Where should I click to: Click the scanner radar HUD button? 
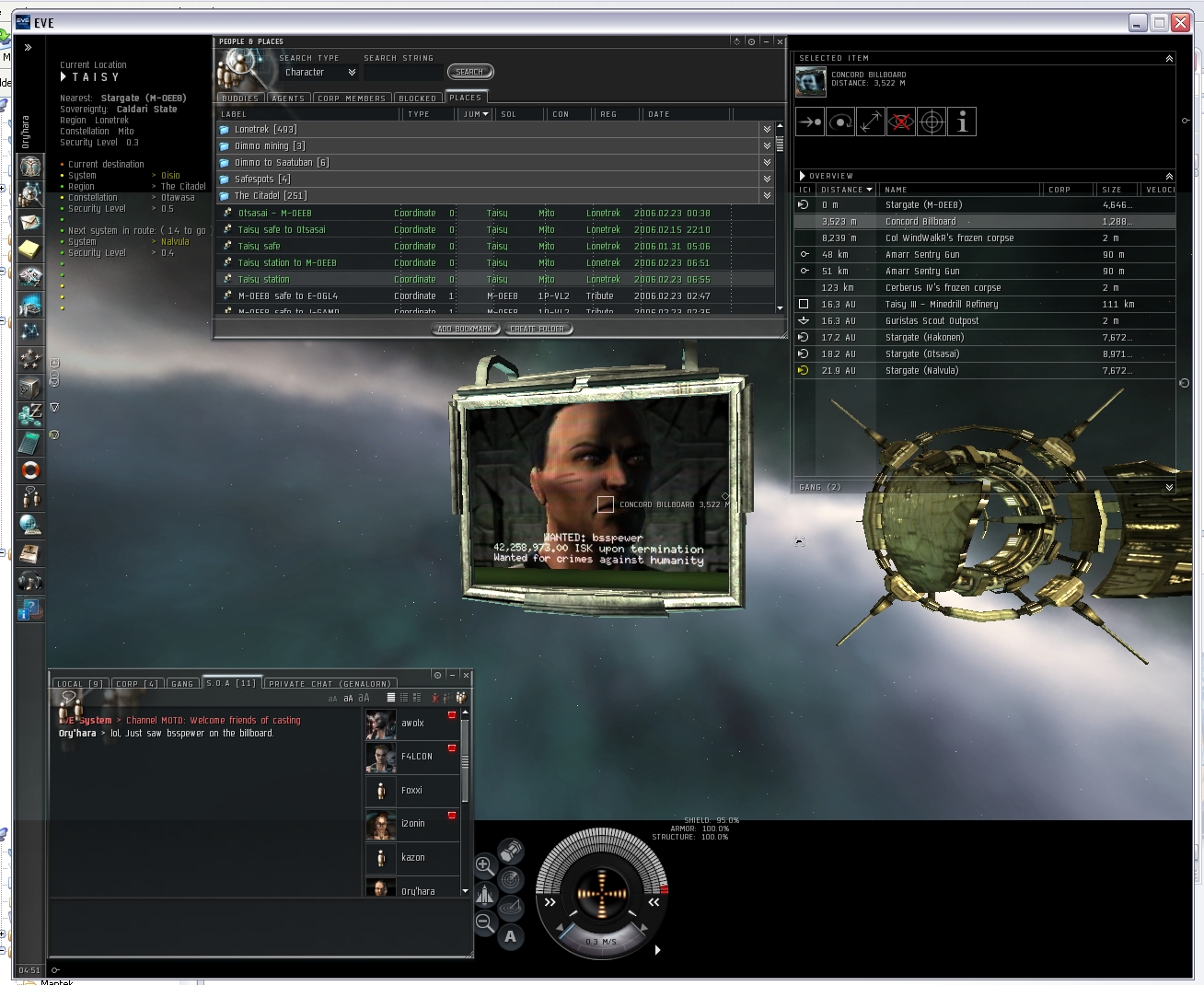(x=511, y=879)
